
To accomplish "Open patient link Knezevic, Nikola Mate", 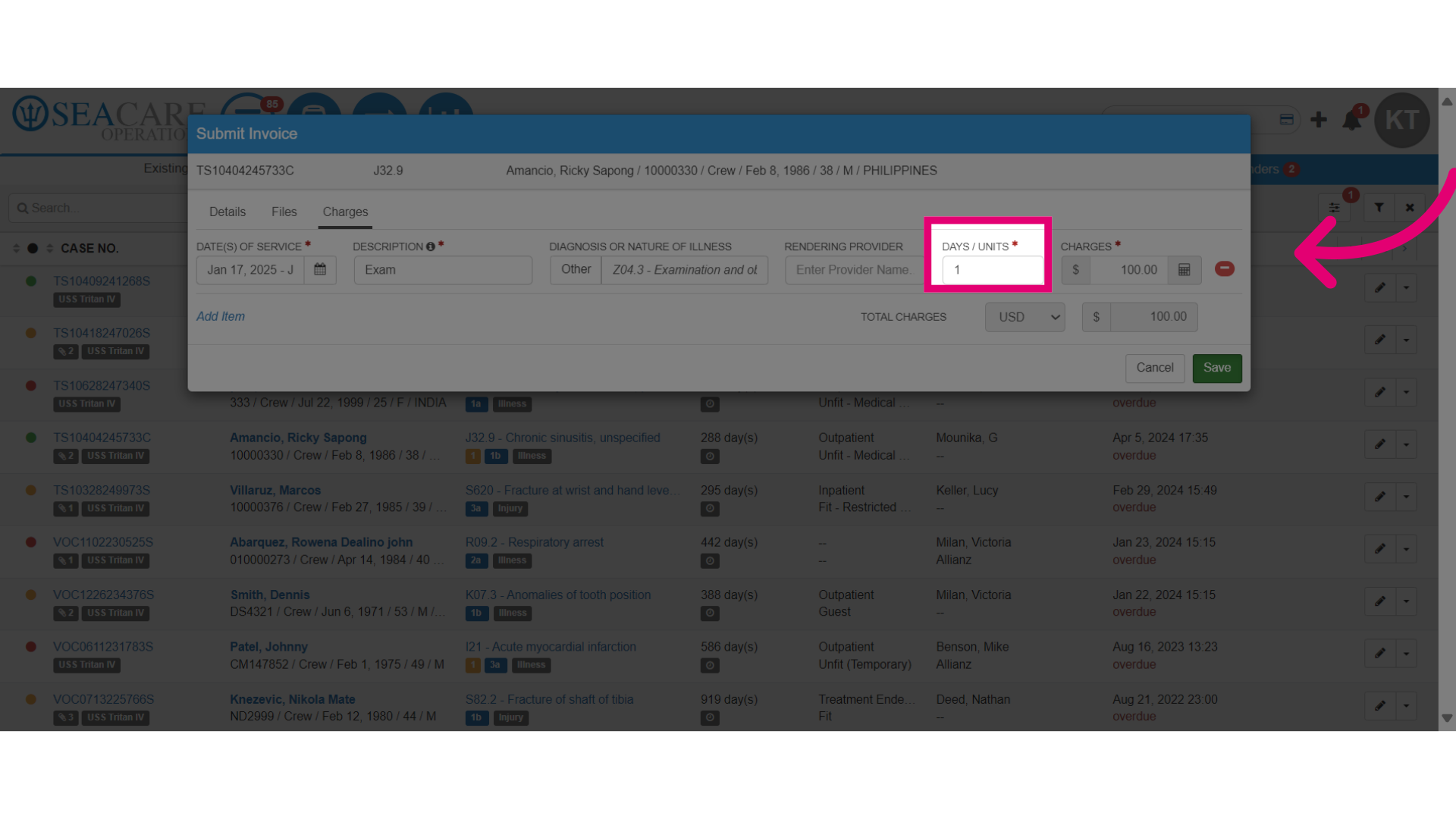I will coord(293,699).
